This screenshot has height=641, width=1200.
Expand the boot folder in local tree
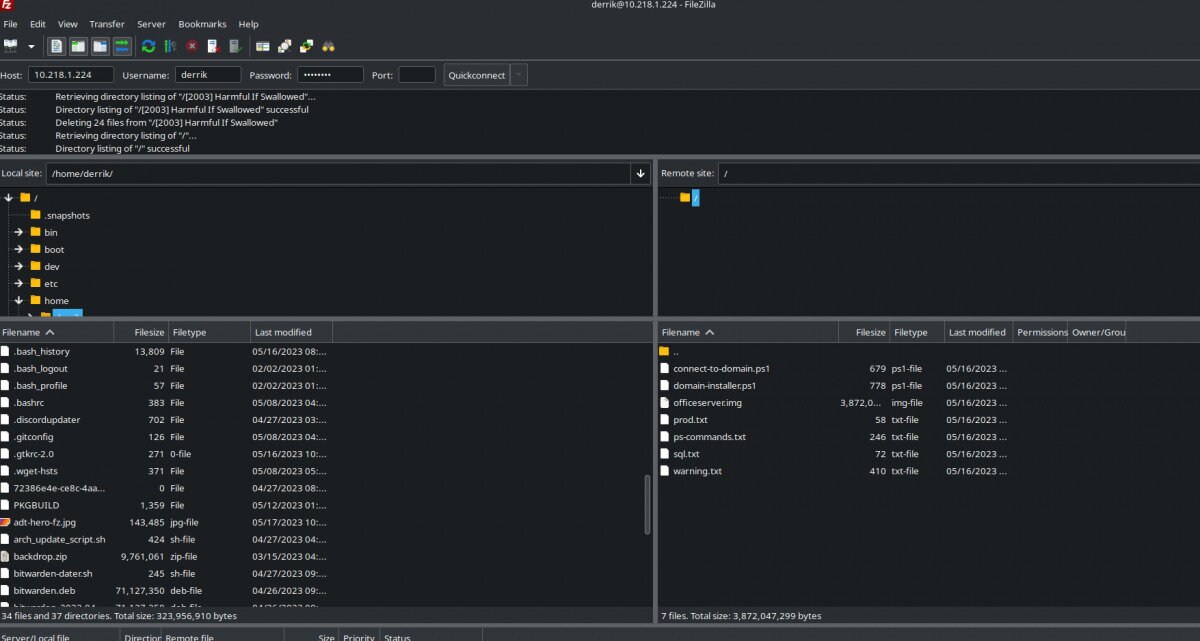[18, 249]
